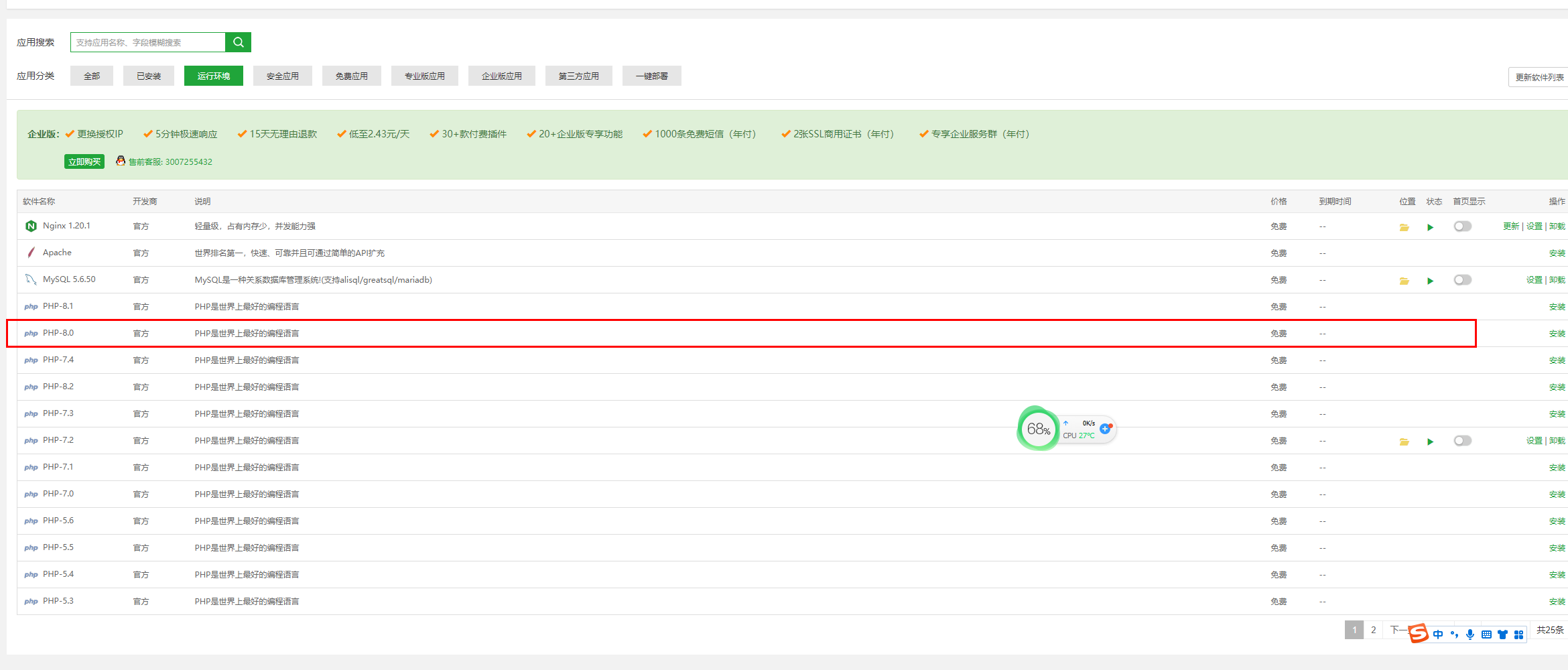Select the 专业版应用 category tab
Viewport: 1568px width, 670px height.
(x=425, y=76)
